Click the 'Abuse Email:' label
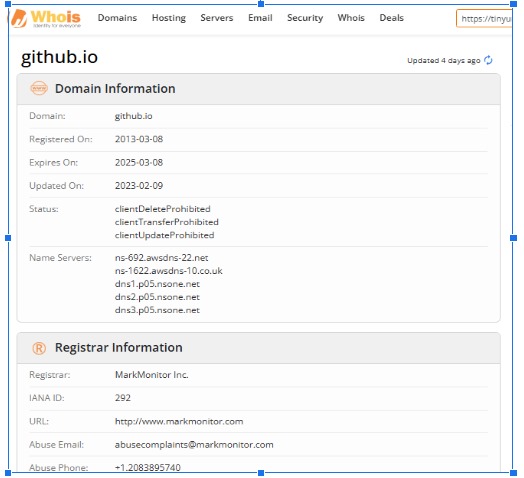 tap(56, 445)
